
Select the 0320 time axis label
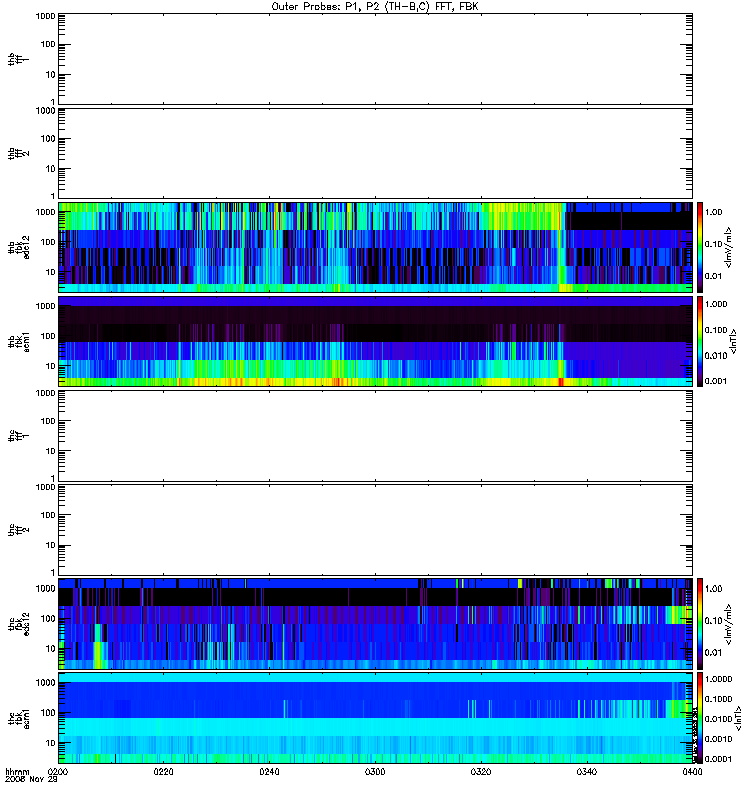coord(481,771)
